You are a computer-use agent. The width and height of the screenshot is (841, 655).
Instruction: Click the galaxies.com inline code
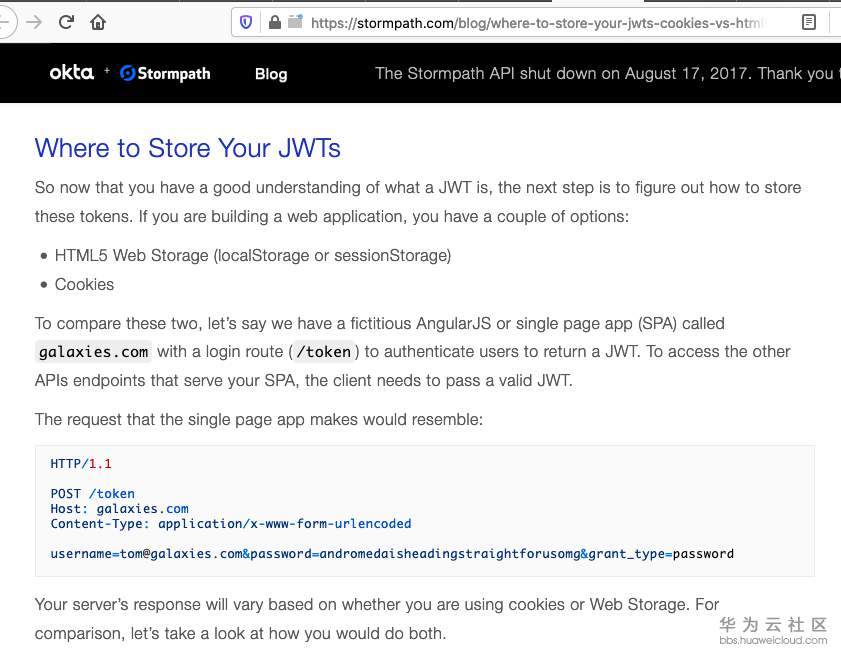coord(94,352)
